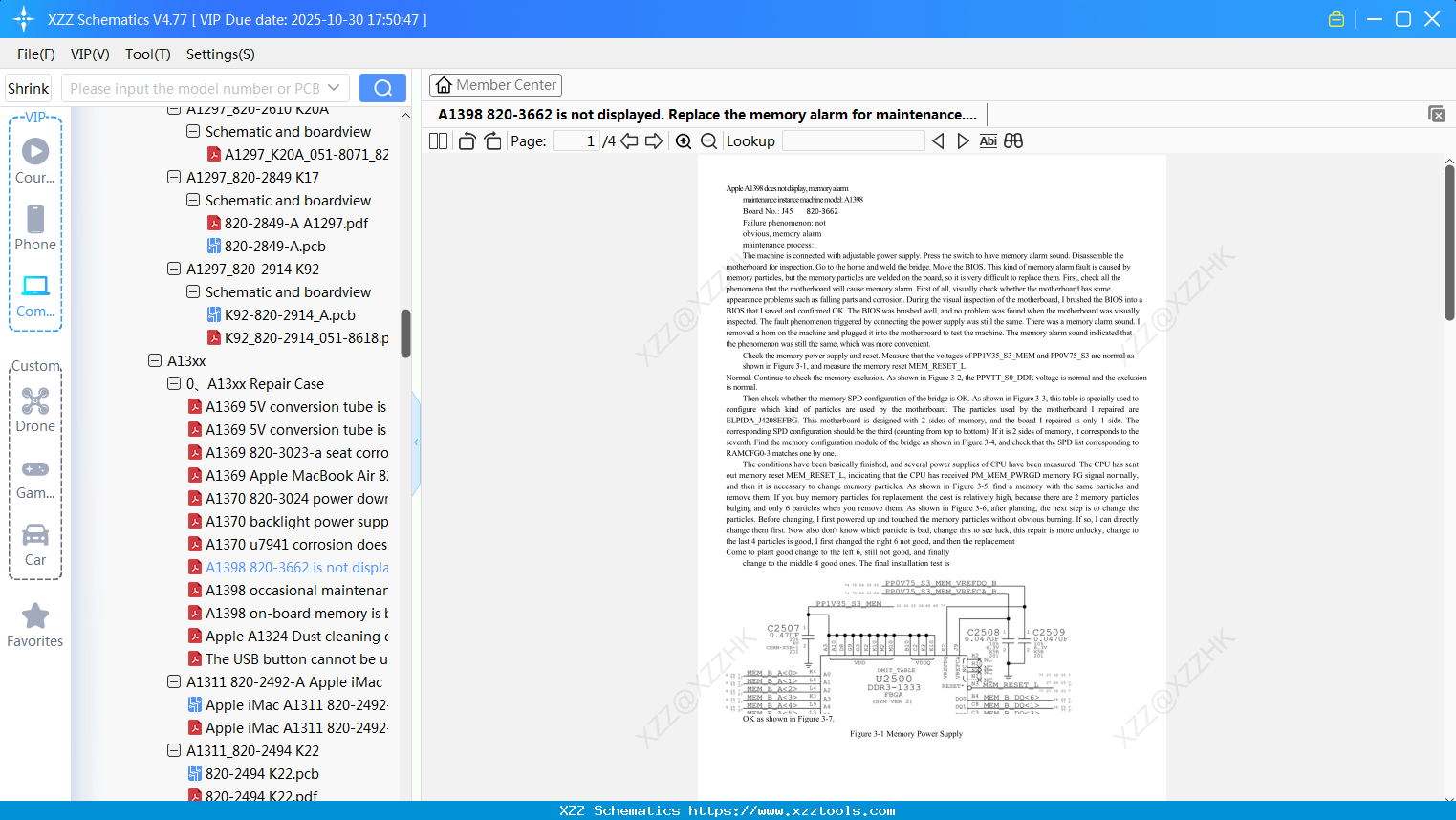Go to the previous page arrow
Screen dimensions: 1456x820
pos(629,141)
